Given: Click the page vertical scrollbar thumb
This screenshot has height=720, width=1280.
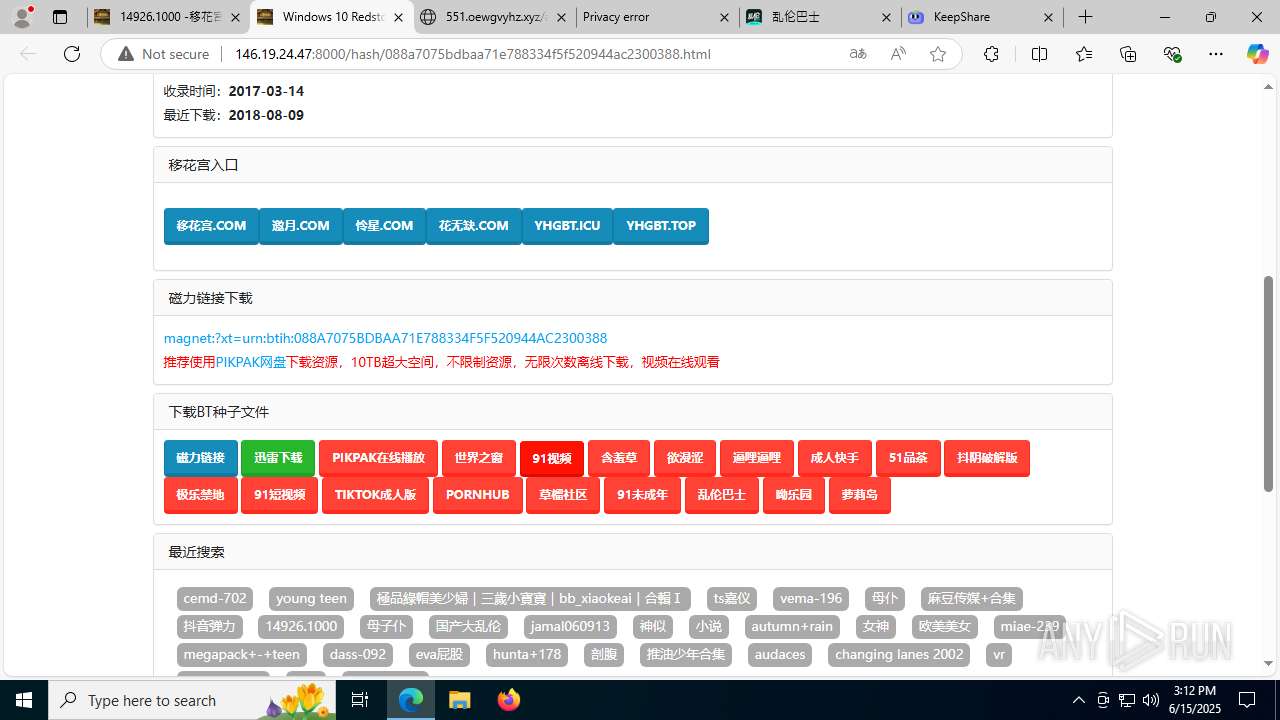Looking at the screenshot, I should point(1269,385).
